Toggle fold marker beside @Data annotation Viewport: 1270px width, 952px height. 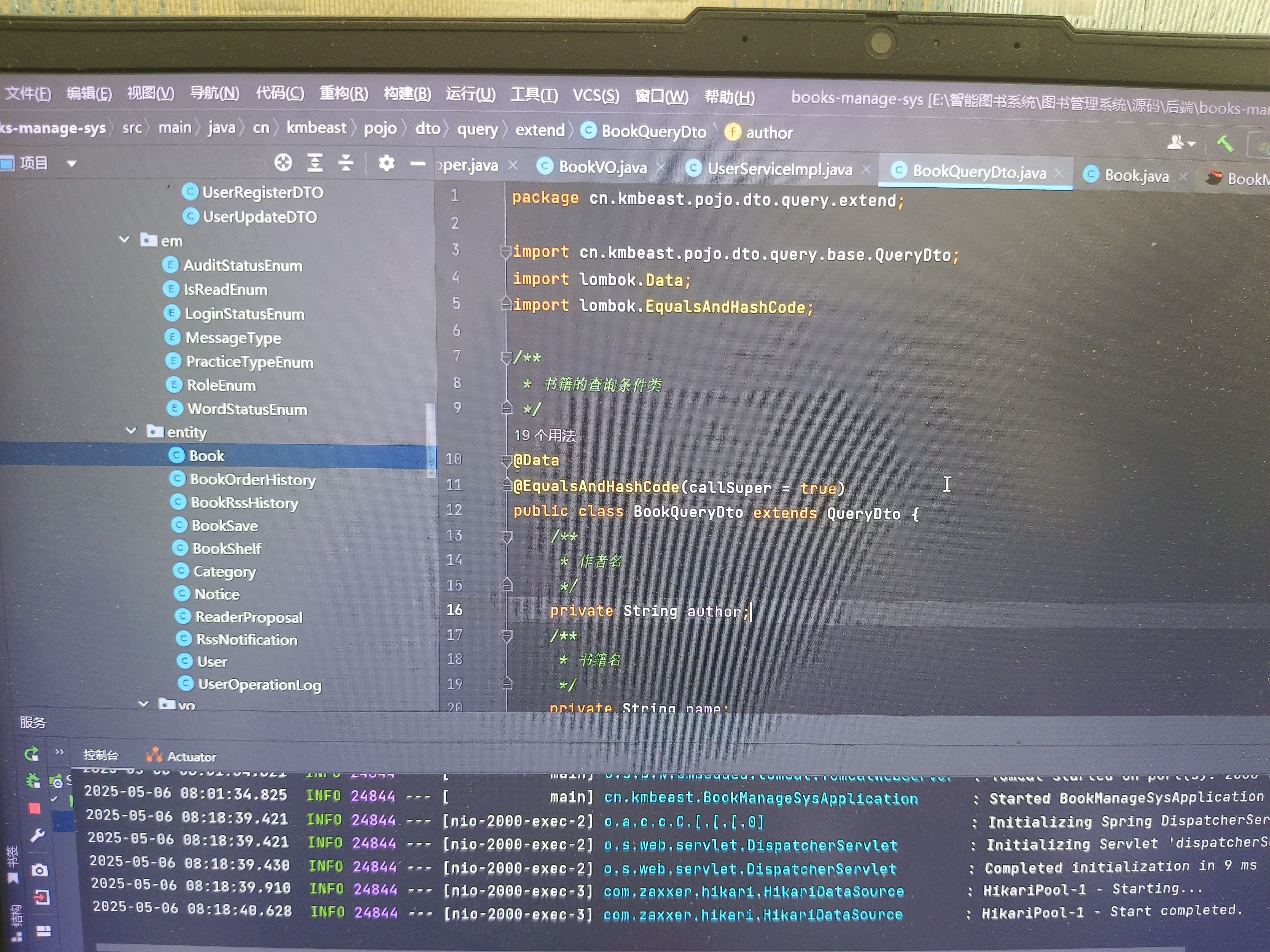tap(506, 460)
